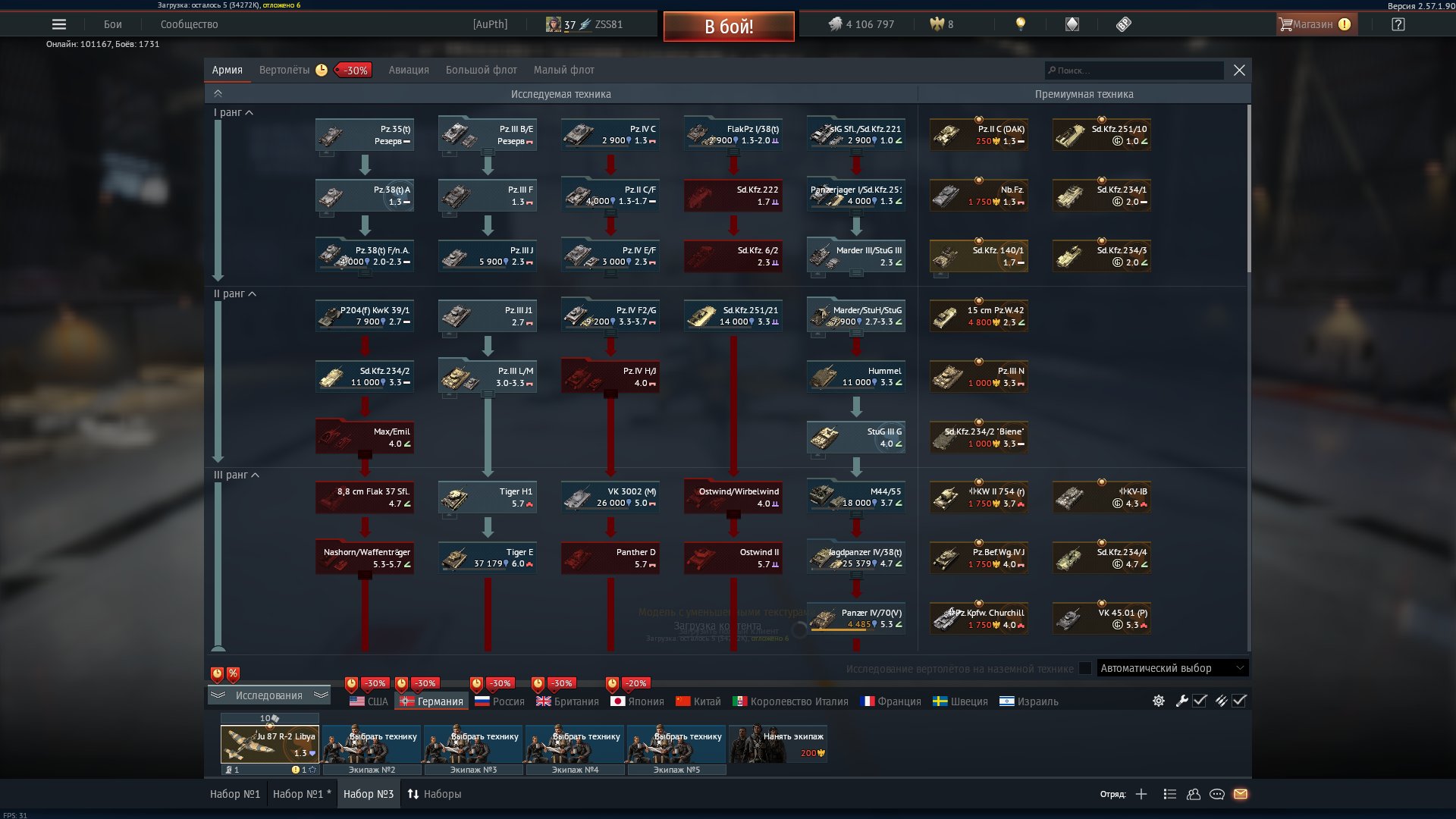
Task: Click the swap arrows icon beside Наборы
Action: pyautogui.click(x=413, y=794)
